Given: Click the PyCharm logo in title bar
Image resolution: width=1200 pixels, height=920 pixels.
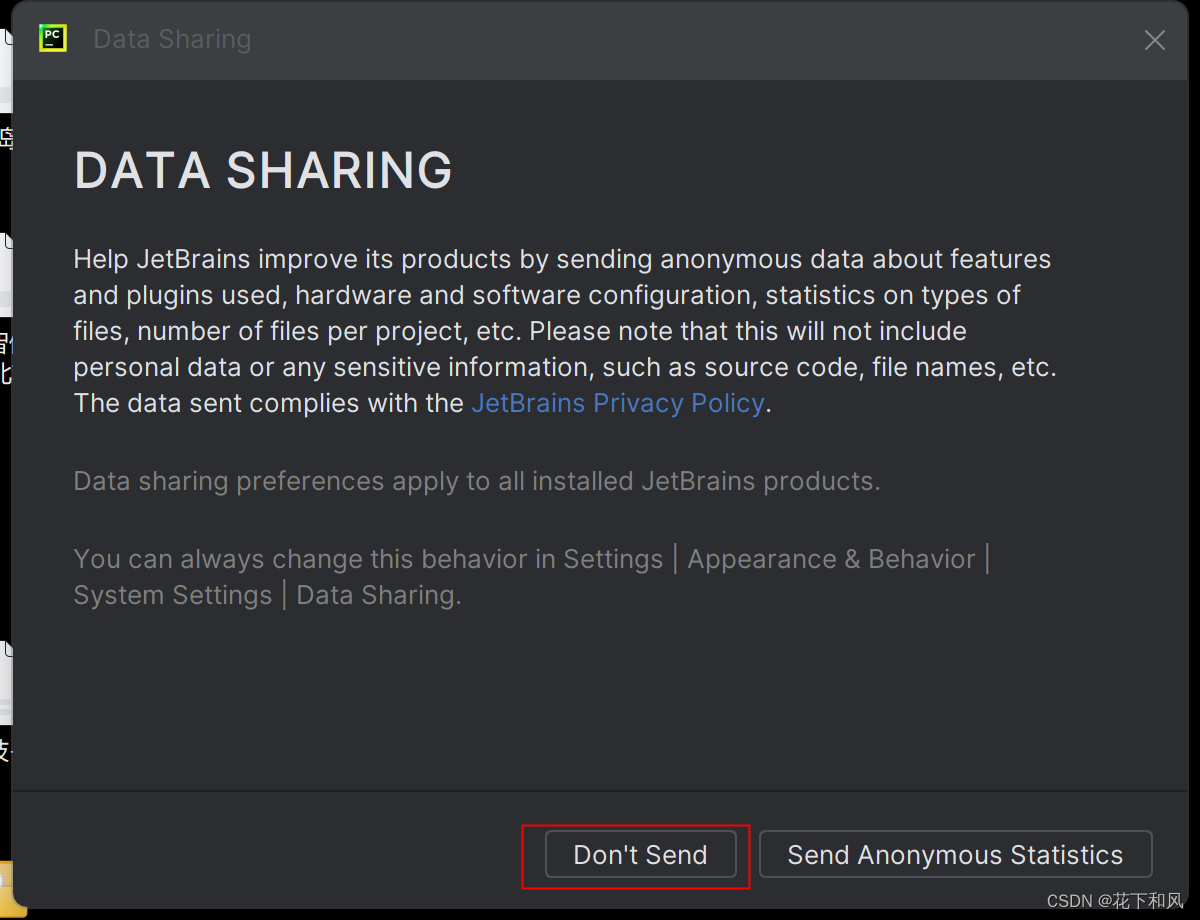Looking at the screenshot, I should (52, 39).
